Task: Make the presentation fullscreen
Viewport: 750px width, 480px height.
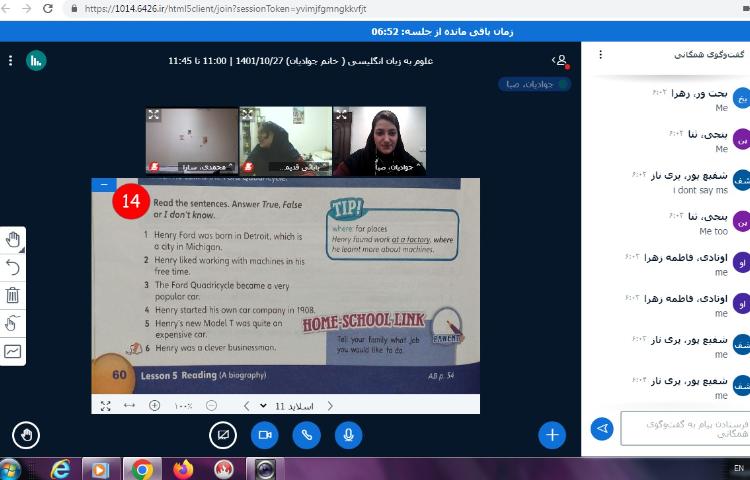Action: (106, 406)
